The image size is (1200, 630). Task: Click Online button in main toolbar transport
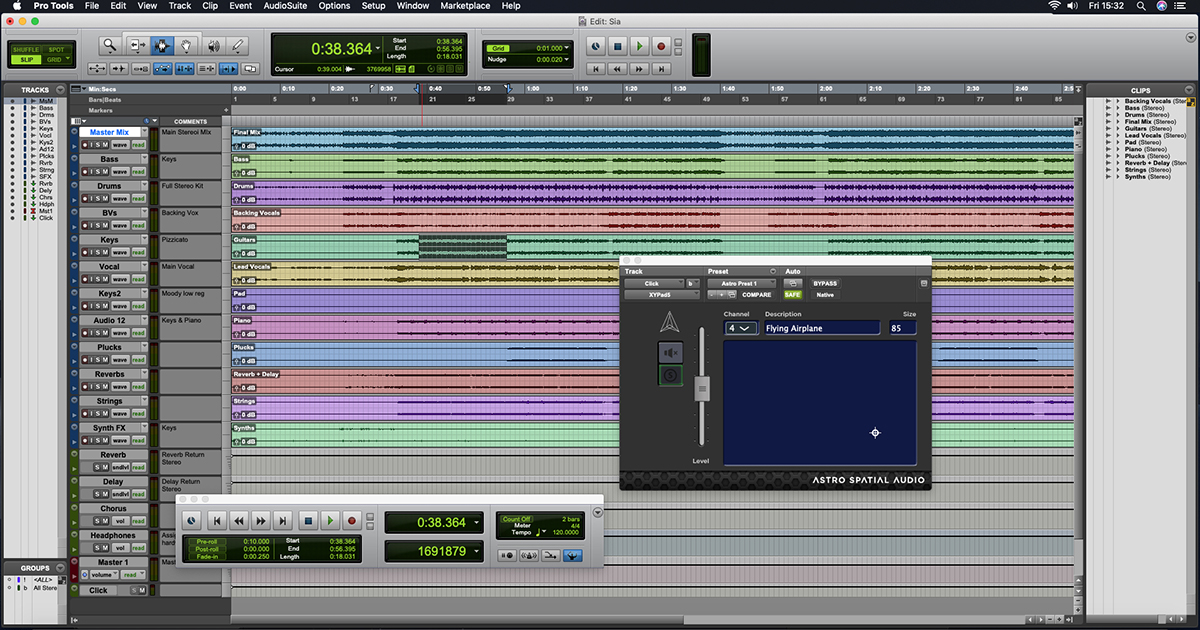pyautogui.click(x=595, y=46)
